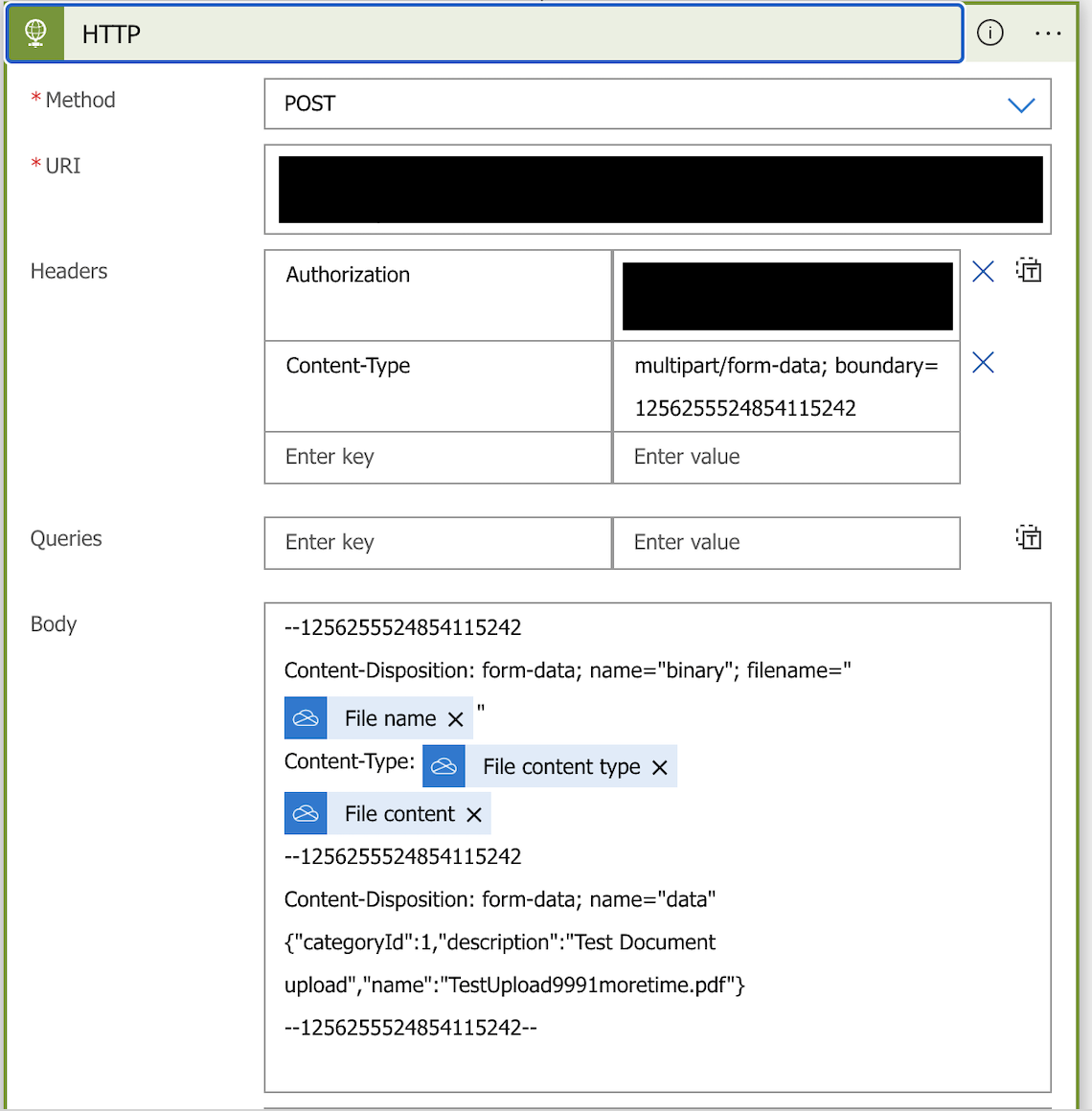1092x1111 pixels.
Task: Expand the Method dropdown arrow
Action: pyautogui.click(x=1020, y=104)
